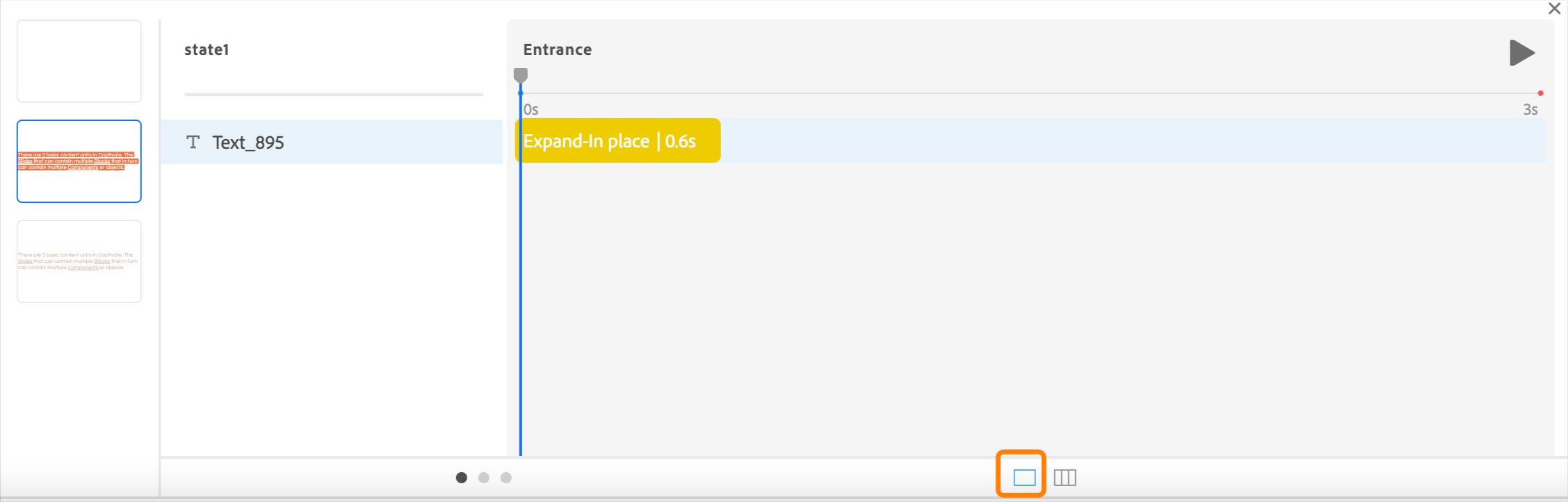The height and width of the screenshot is (502, 1568).
Task: Click empty track right of Expand-In place
Action: click(x=1113, y=141)
